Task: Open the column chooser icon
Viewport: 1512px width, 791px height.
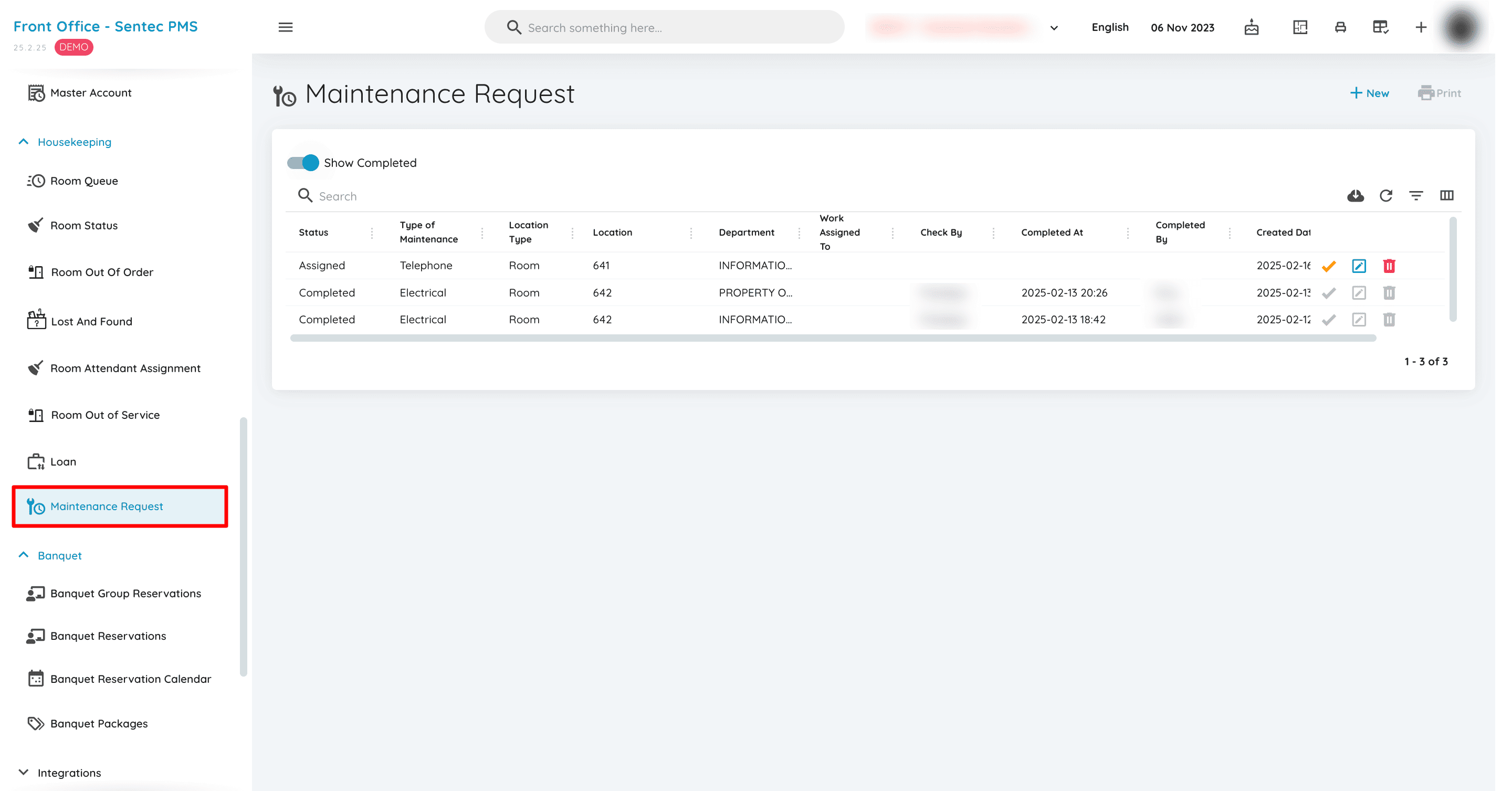Action: [x=1446, y=195]
